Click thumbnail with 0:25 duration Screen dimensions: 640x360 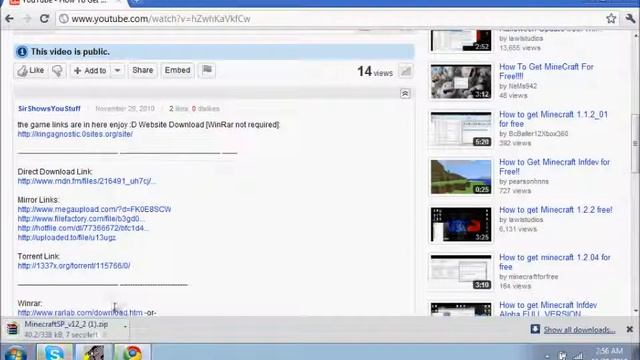[x=461, y=177]
